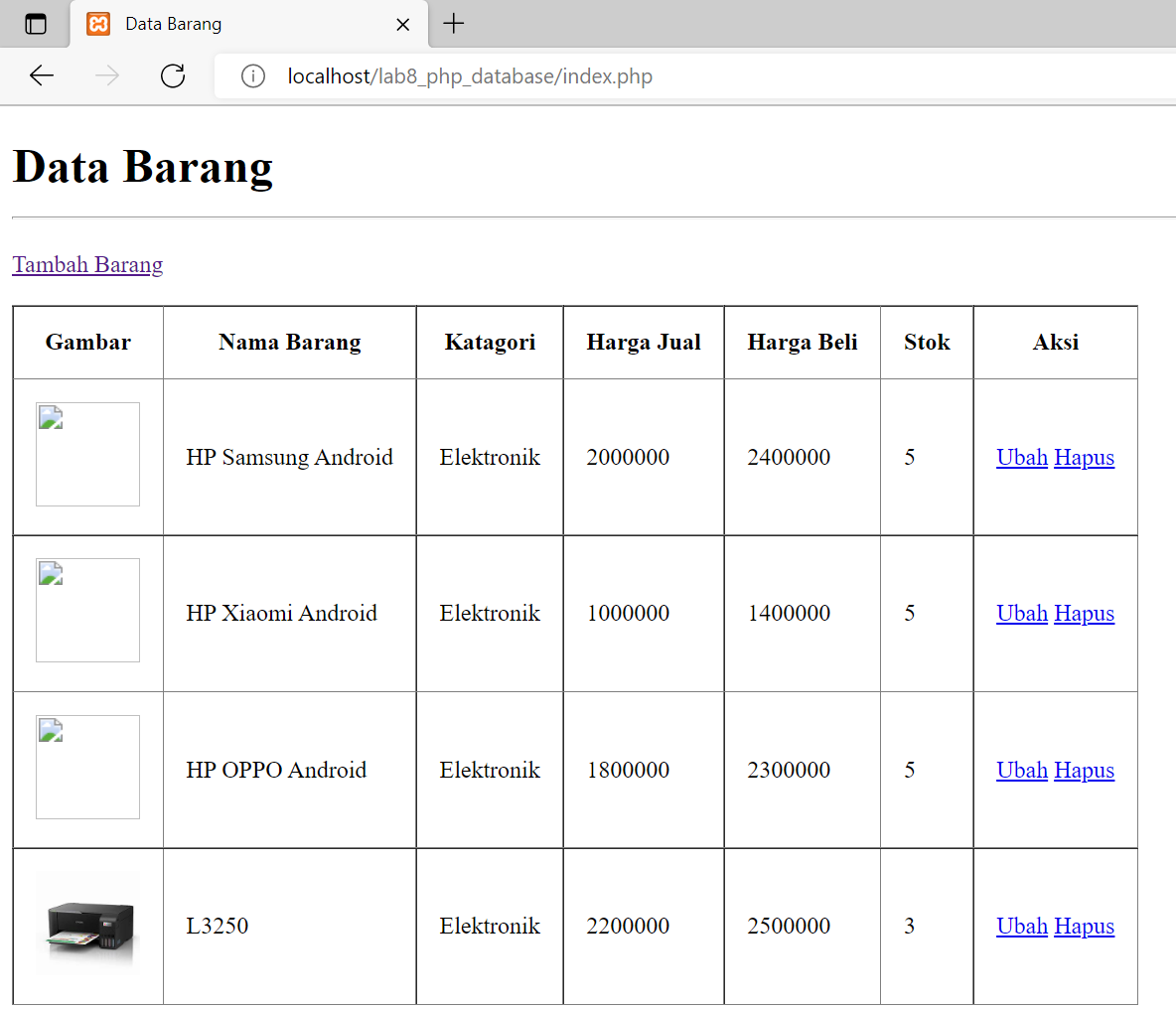
Task: Click the XAMPP favicon on Data Barang tab
Action: tap(98, 24)
